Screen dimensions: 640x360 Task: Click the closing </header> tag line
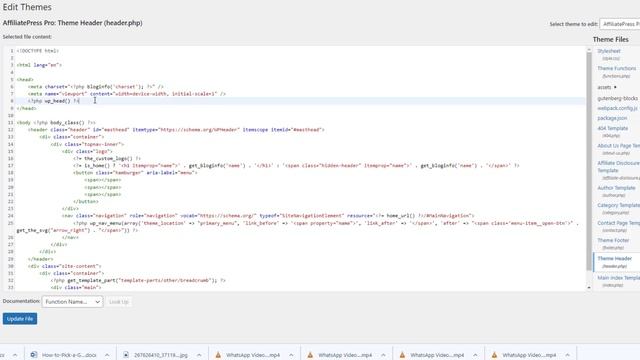pyautogui.click(x=40, y=259)
